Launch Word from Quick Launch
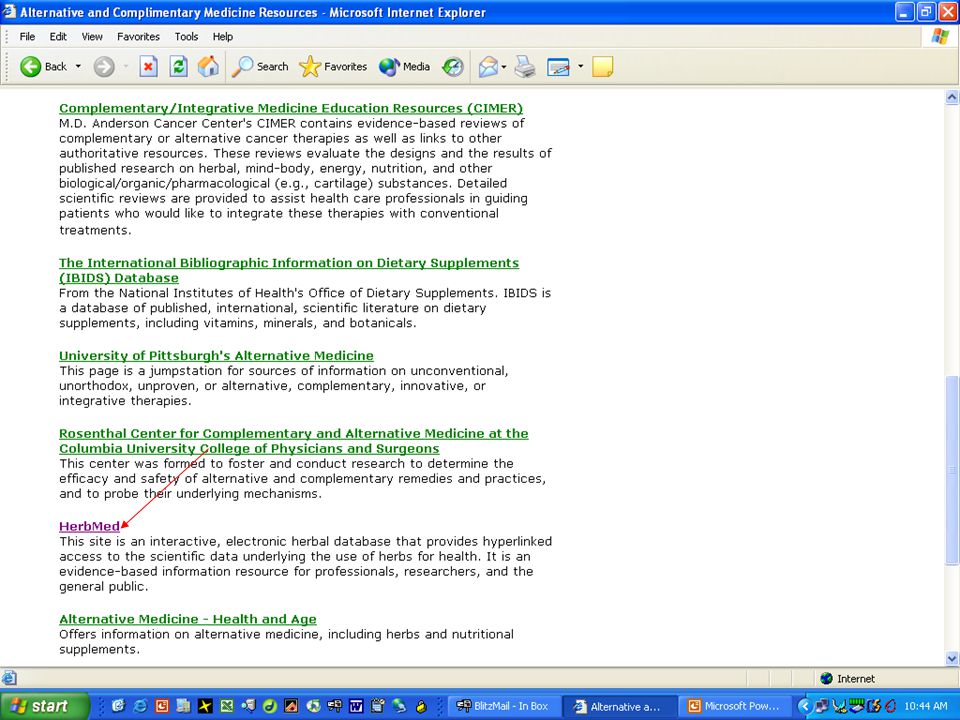 click(356, 706)
